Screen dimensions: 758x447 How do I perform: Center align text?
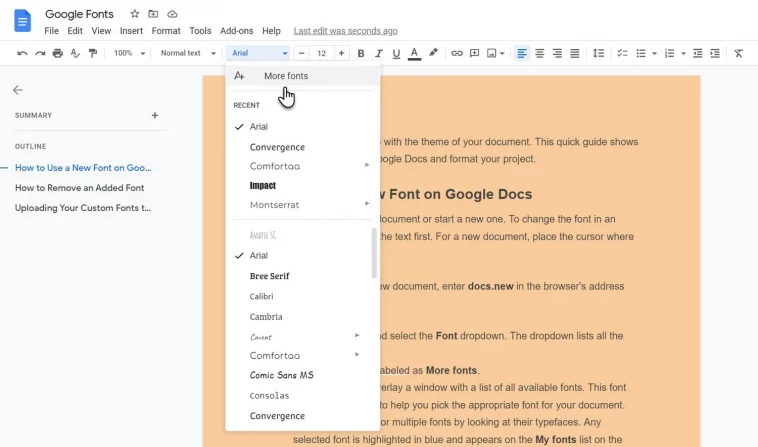[539, 53]
